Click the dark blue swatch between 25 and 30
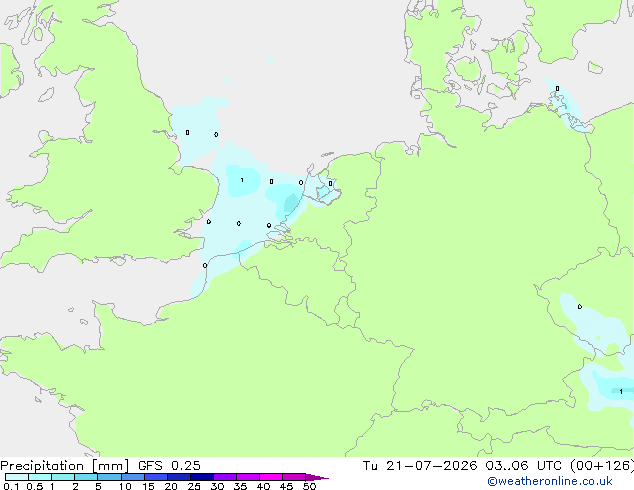This screenshot has width=634, height=490. [x=202, y=477]
